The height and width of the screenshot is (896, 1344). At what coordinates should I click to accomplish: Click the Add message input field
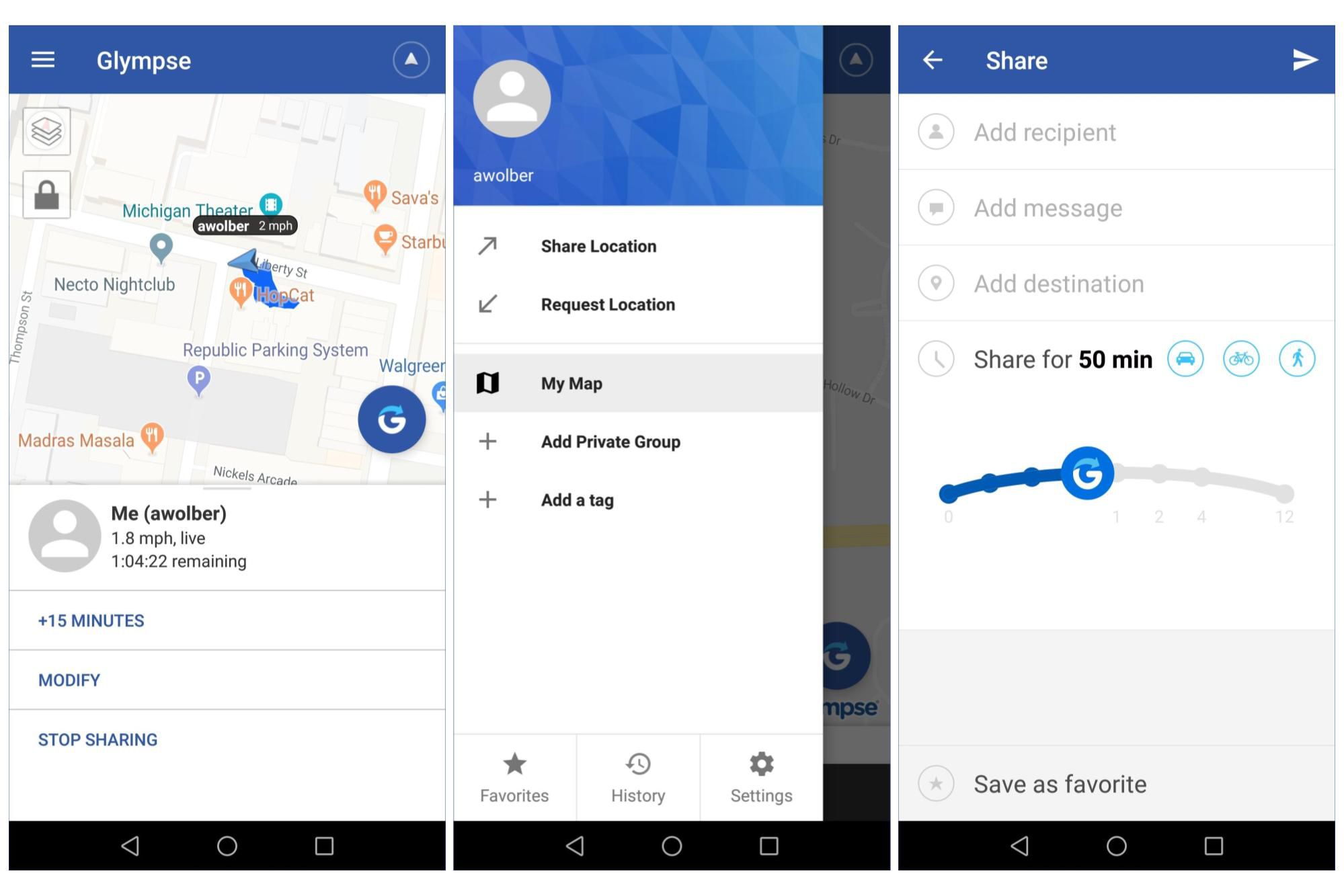coord(1112,207)
